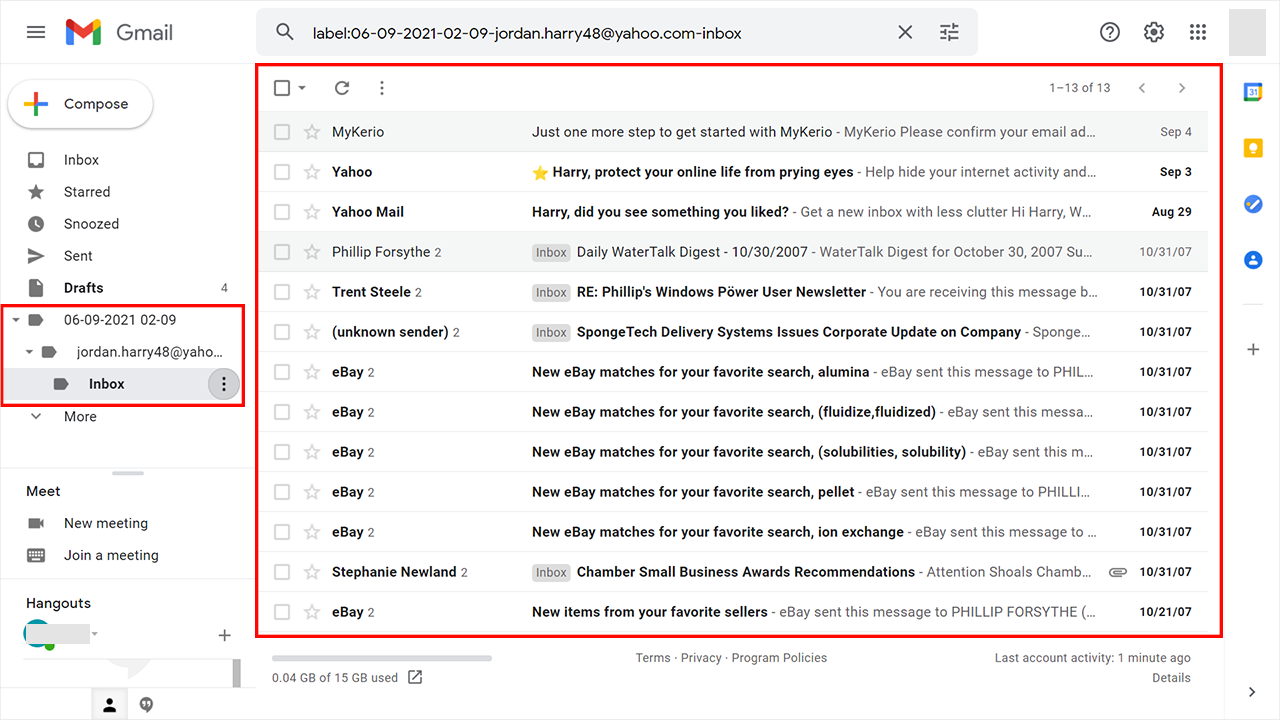The height and width of the screenshot is (720, 1280).
Task: Open the account activity Details link
Action: pos(1171,678)
